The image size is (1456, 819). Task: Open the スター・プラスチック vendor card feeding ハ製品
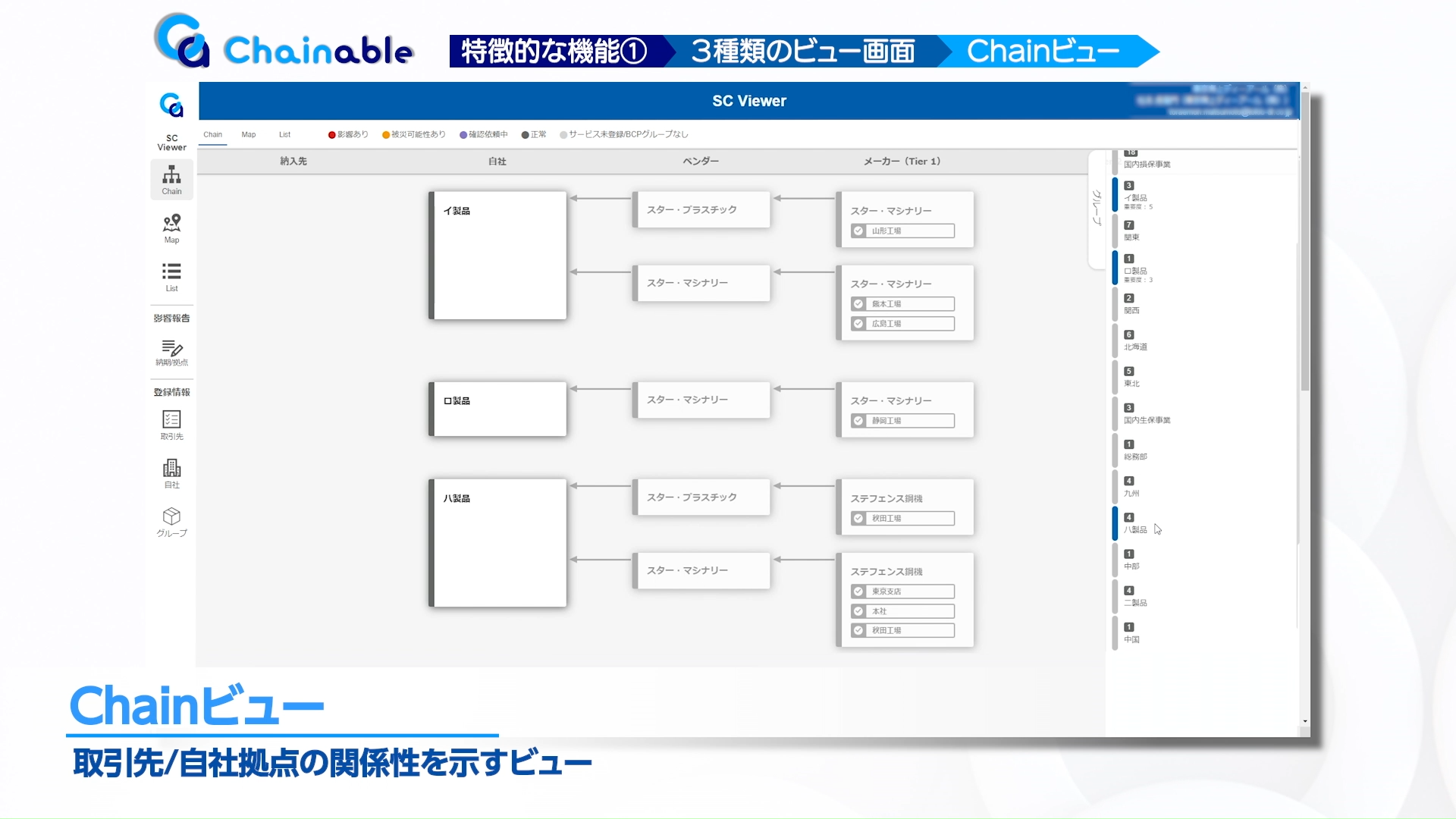(701, 497)
